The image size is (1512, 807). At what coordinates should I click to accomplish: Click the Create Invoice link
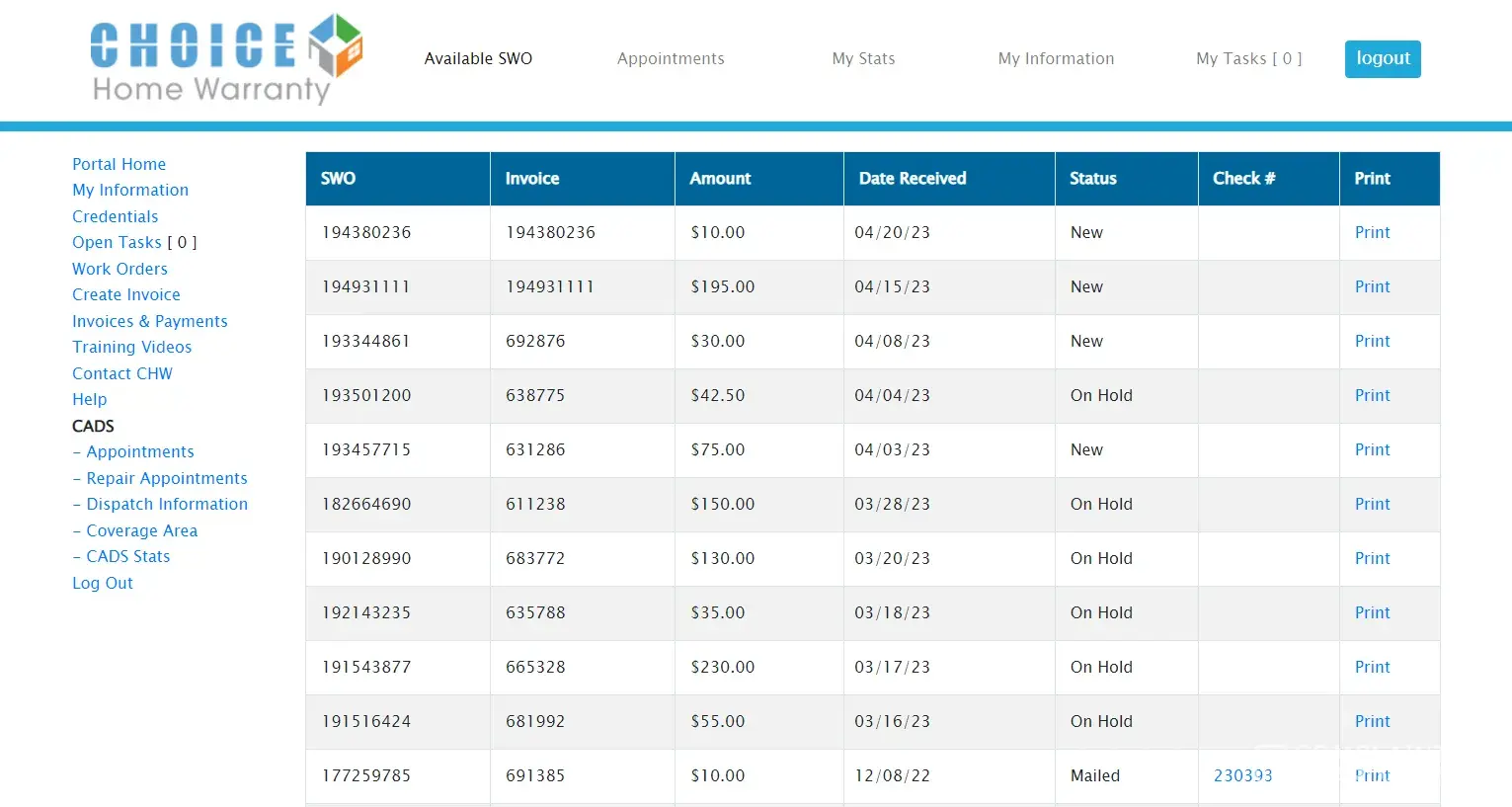click(x=126, y=294)
